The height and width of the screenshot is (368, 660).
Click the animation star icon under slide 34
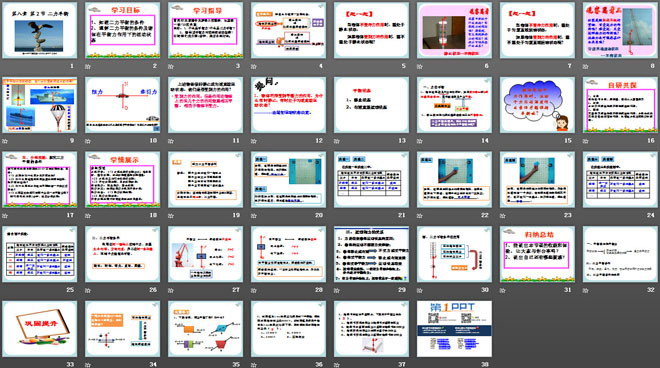(88, 365)
